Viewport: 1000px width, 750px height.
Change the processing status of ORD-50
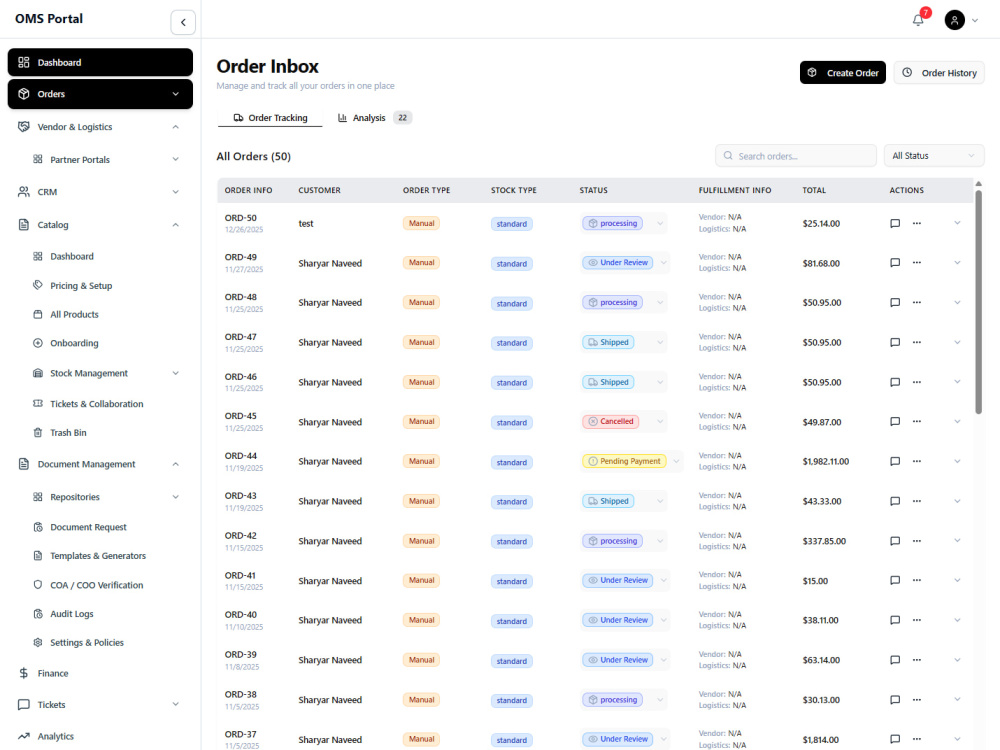pyautogui.click(x=624, y=223)
